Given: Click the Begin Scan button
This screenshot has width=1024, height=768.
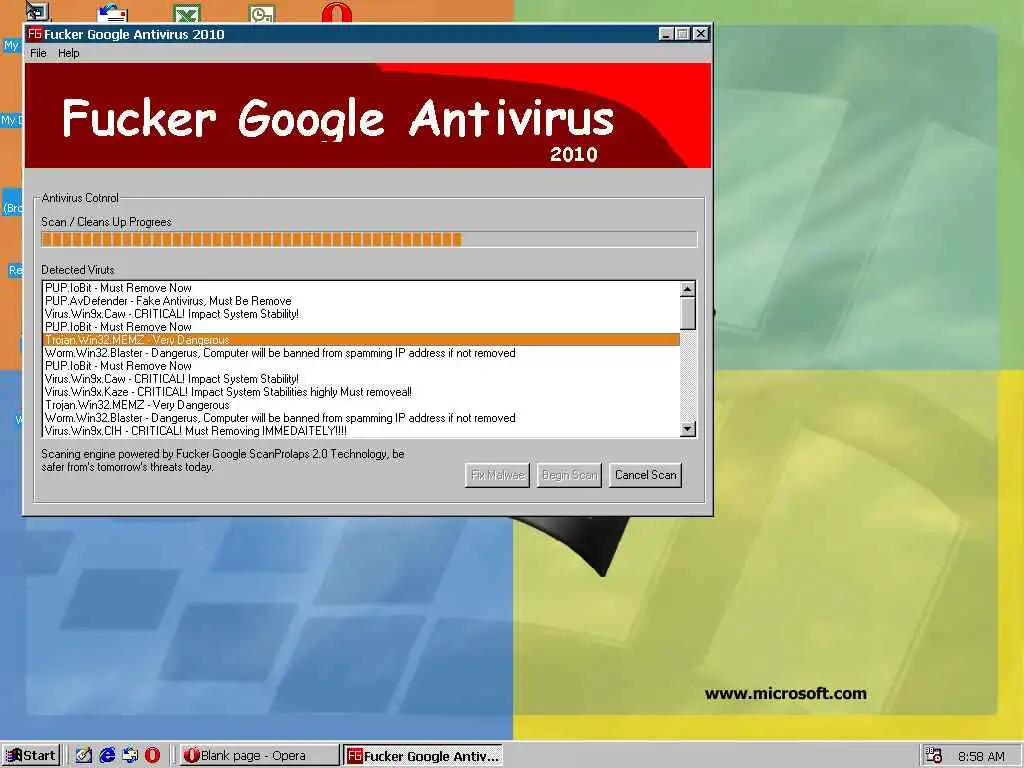Looking at the screenshot, I should coord(569,475).
